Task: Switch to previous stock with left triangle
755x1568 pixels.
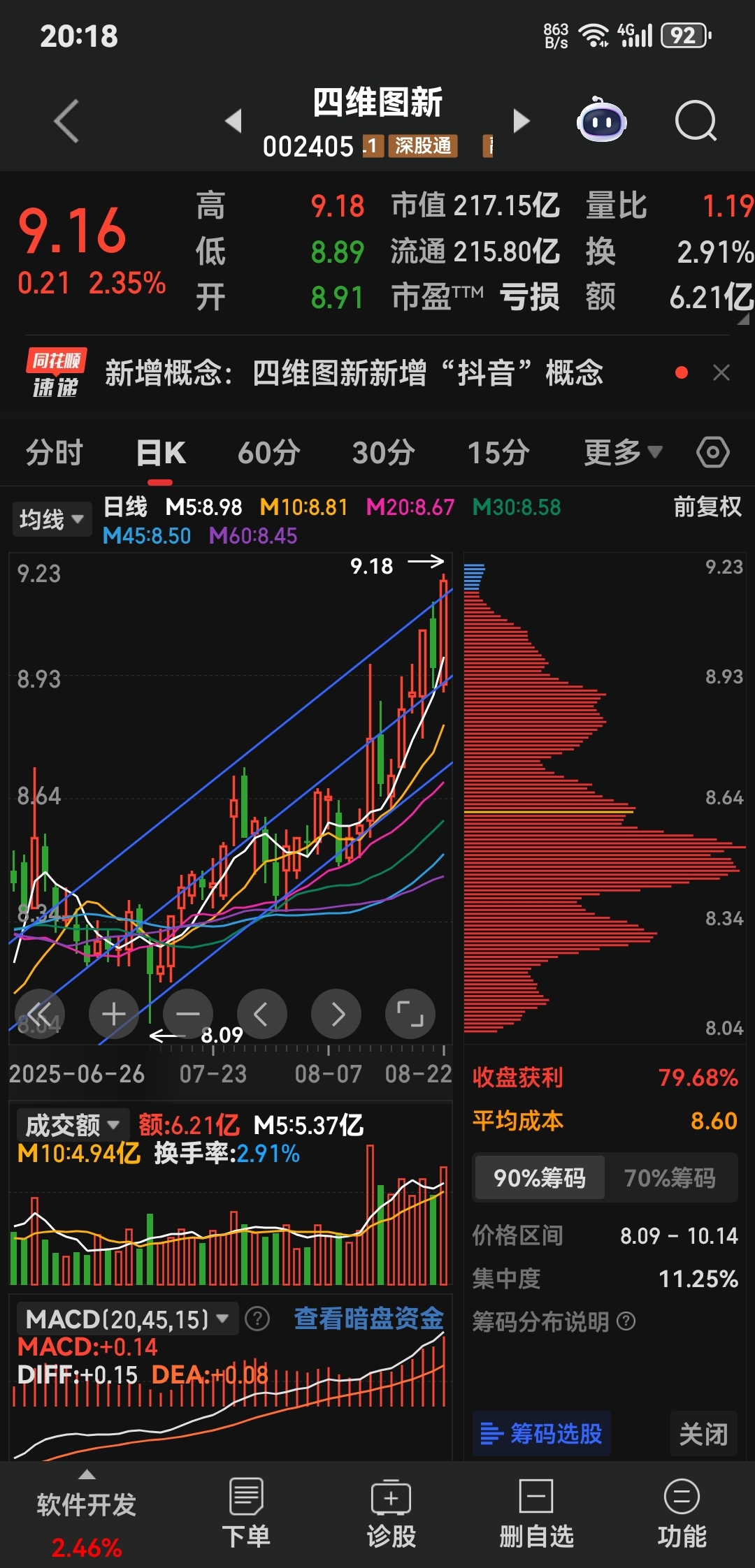Action: coord(233,120)
